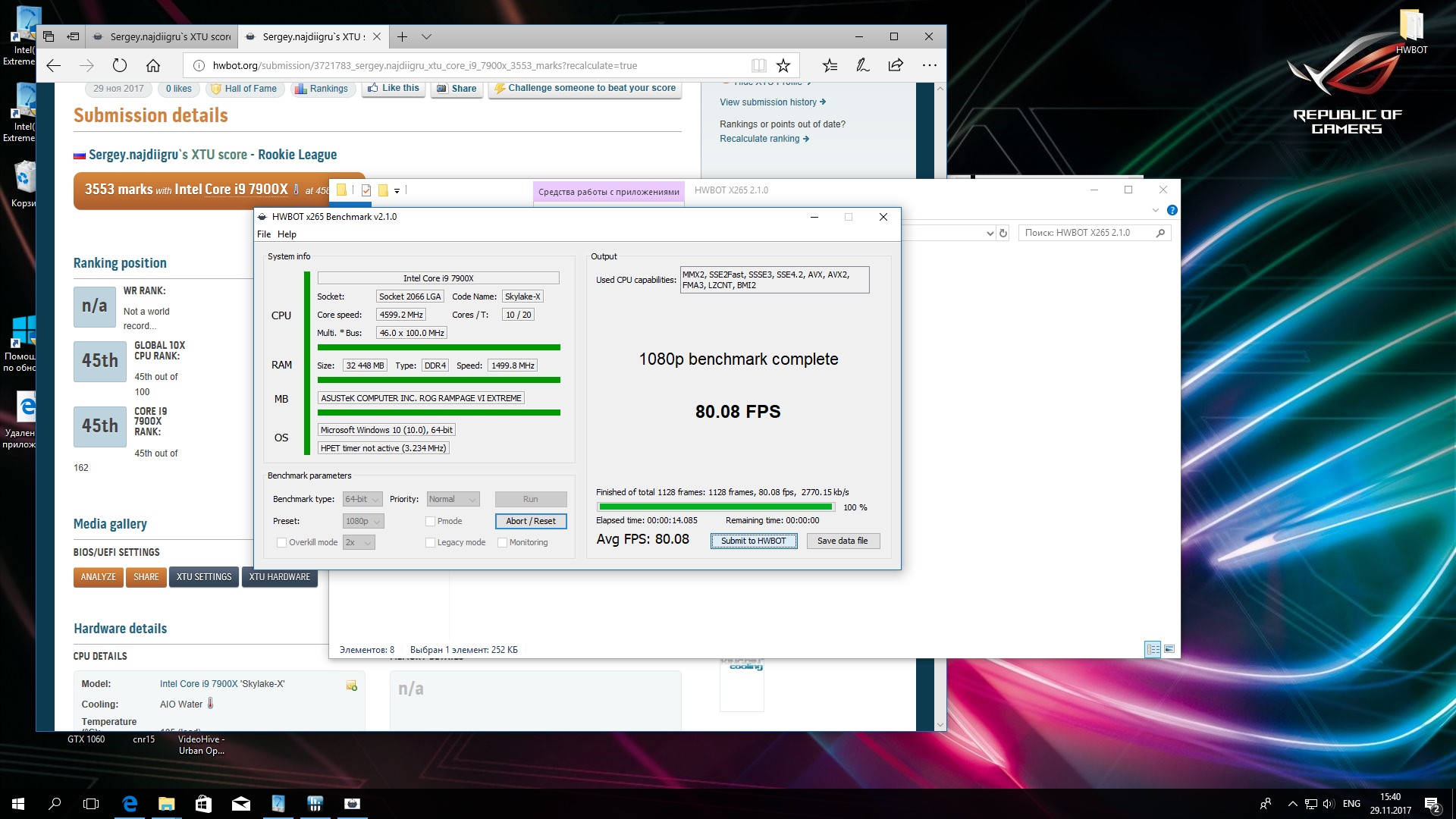Switch Explorer to details view icon
Image resolution: width=1456 pixels, height=819 pixels.
(1153, 649)
